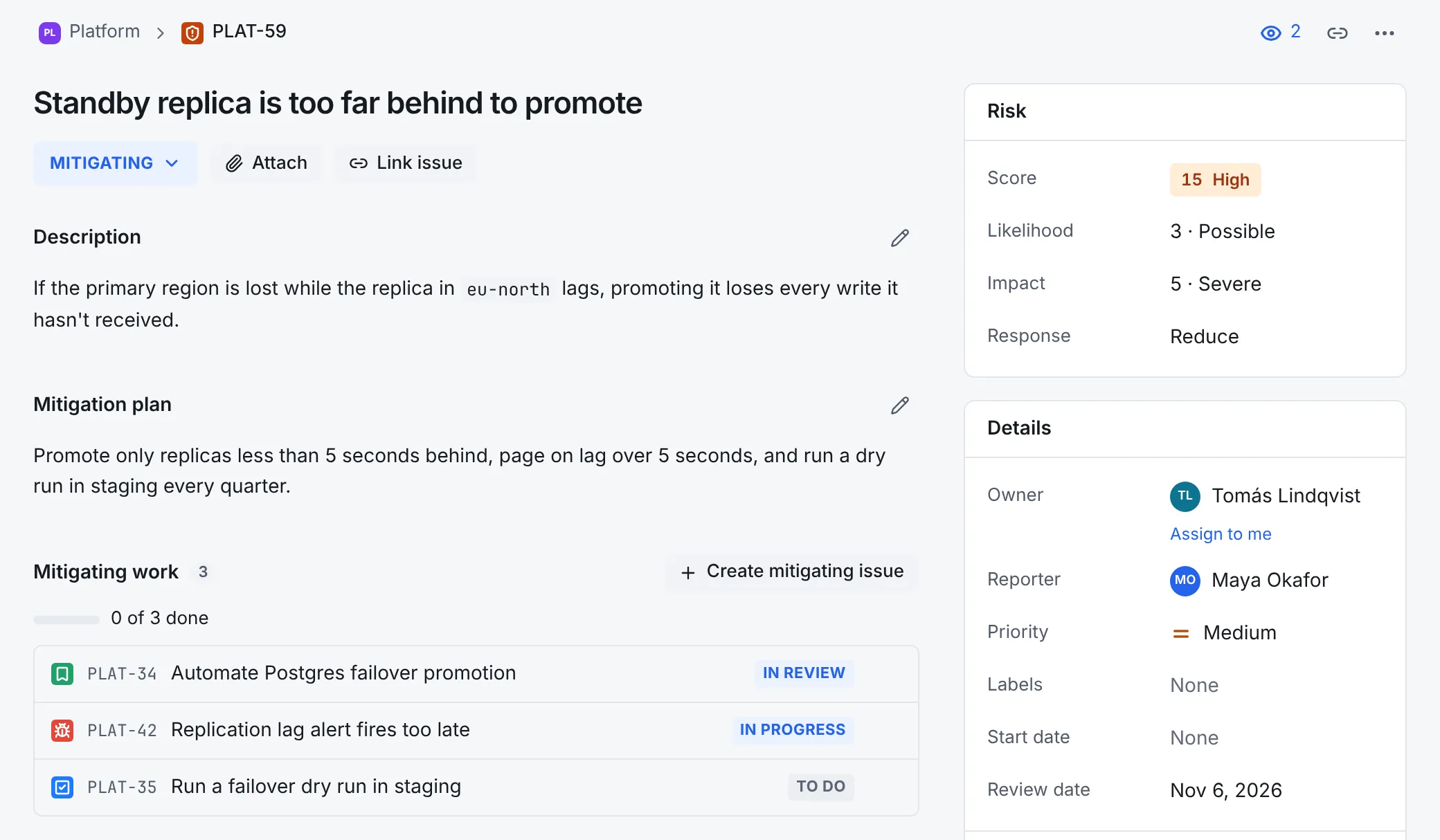1440x840 pixels.
Task: Click the PLAT-42 bug type icon
Action: (62, 731)
